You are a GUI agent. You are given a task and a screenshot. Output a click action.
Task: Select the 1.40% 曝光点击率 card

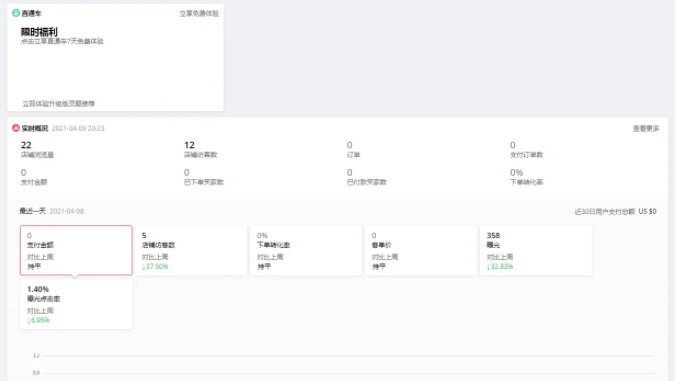click(76, 304)
